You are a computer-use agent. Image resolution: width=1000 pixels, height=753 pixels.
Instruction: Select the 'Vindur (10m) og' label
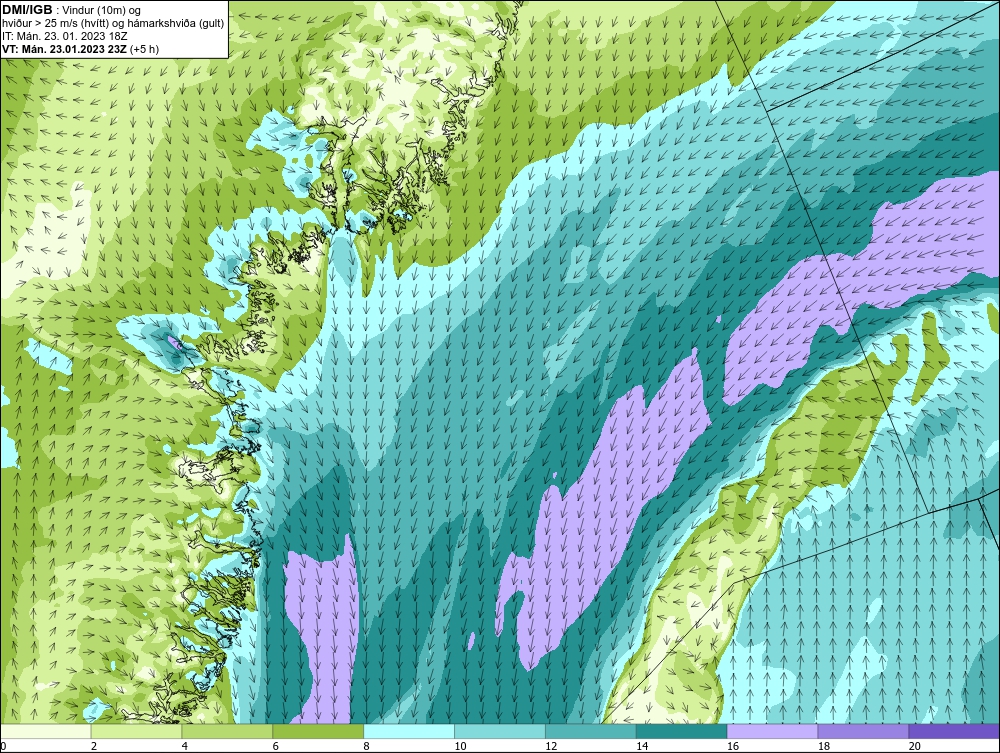(x=102, y=11)
